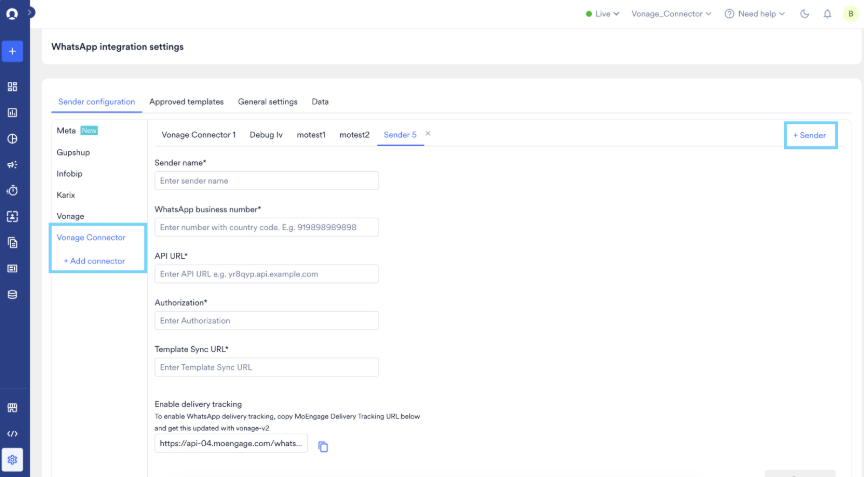Click the + Add connector link
The image size is (864, 477).
[94, 261]
